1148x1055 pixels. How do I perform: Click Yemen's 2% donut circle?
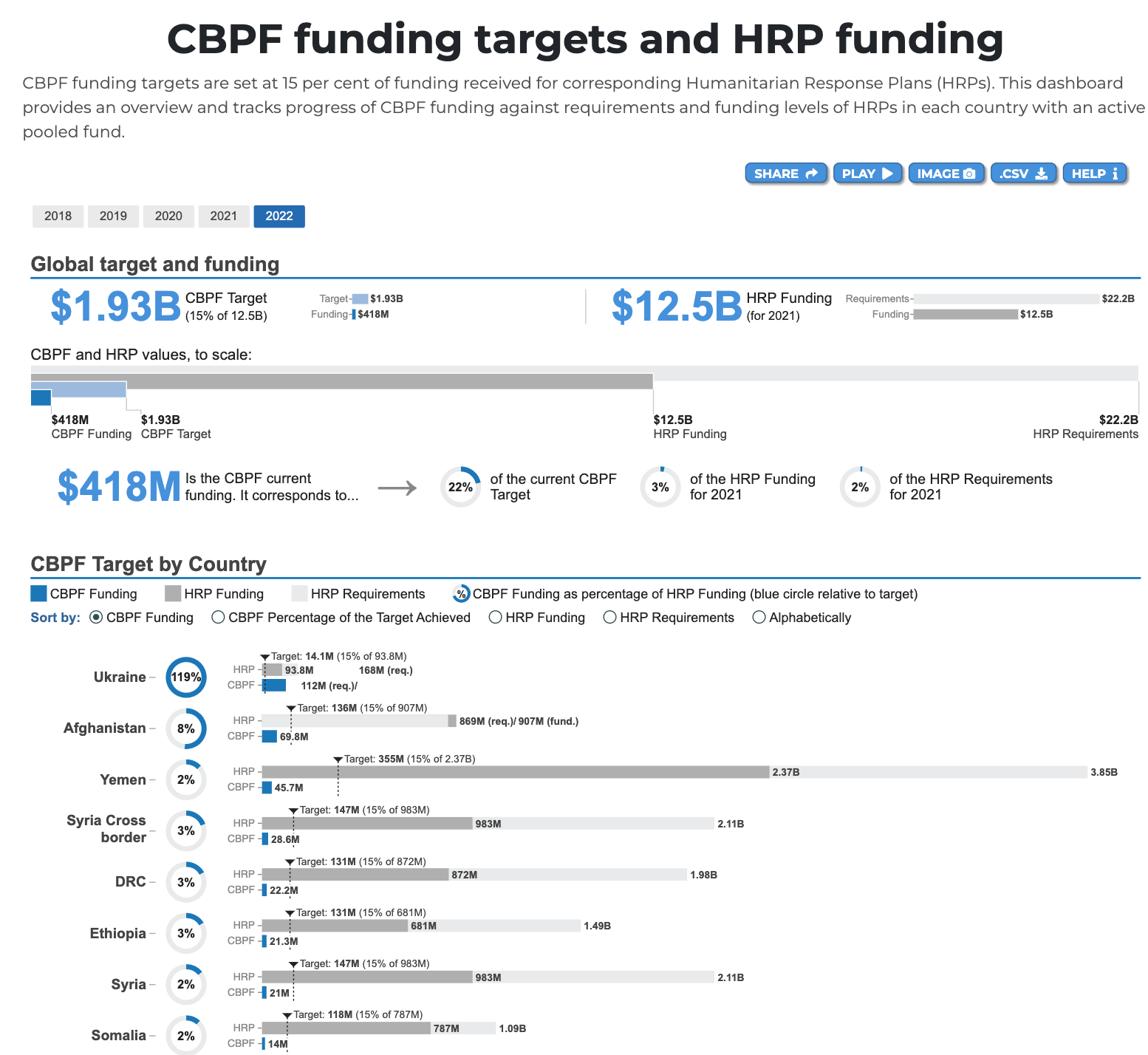click(186, 780)
